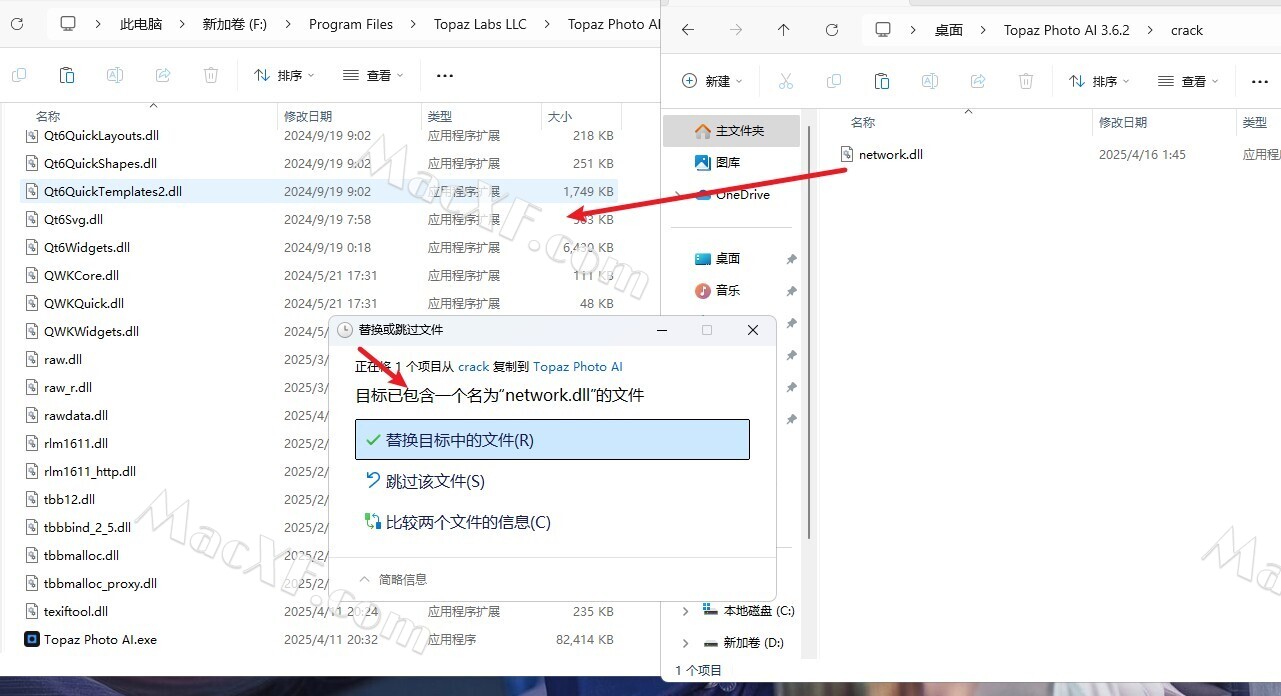Unpin 桌面 using its pin icon

coord(791,259)
